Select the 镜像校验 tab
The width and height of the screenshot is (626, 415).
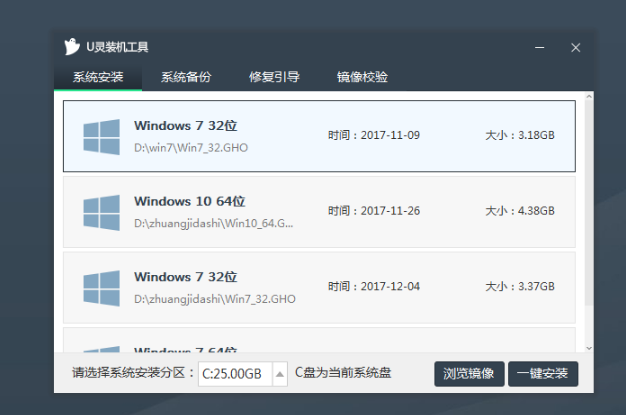(x=362, y=77)
